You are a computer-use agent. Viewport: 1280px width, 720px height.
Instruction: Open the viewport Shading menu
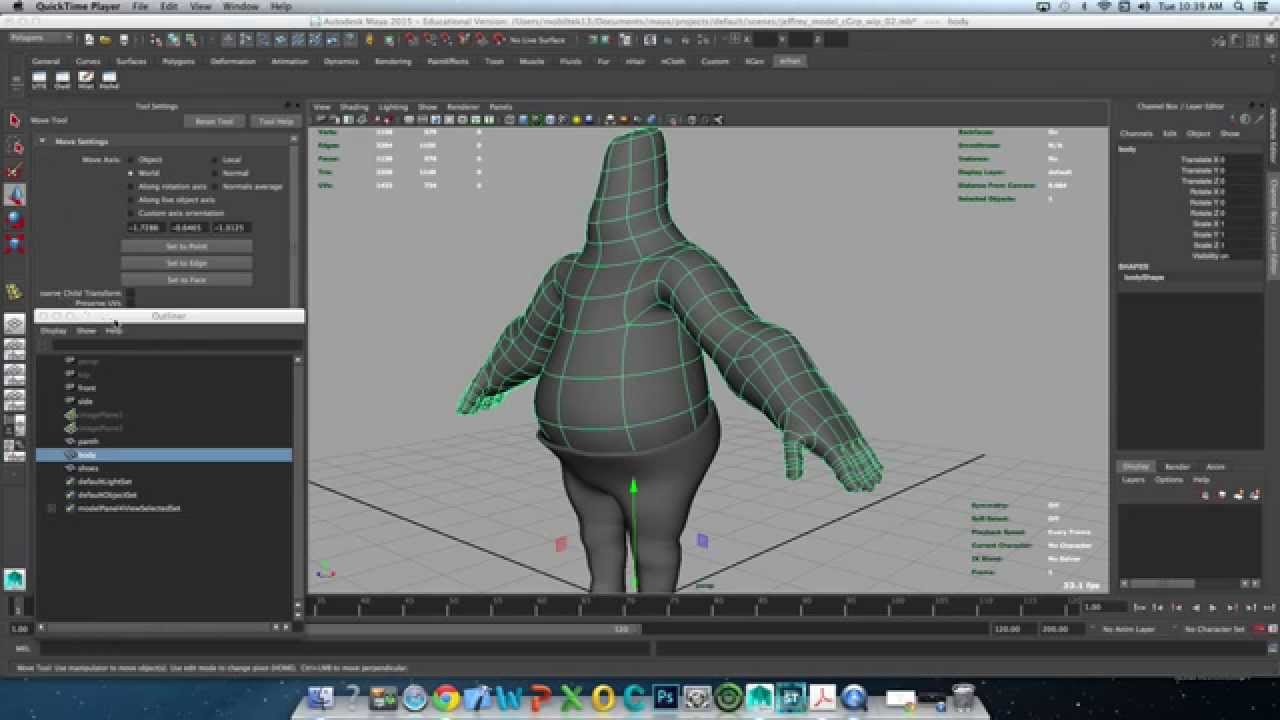click(x=354, y=107)
